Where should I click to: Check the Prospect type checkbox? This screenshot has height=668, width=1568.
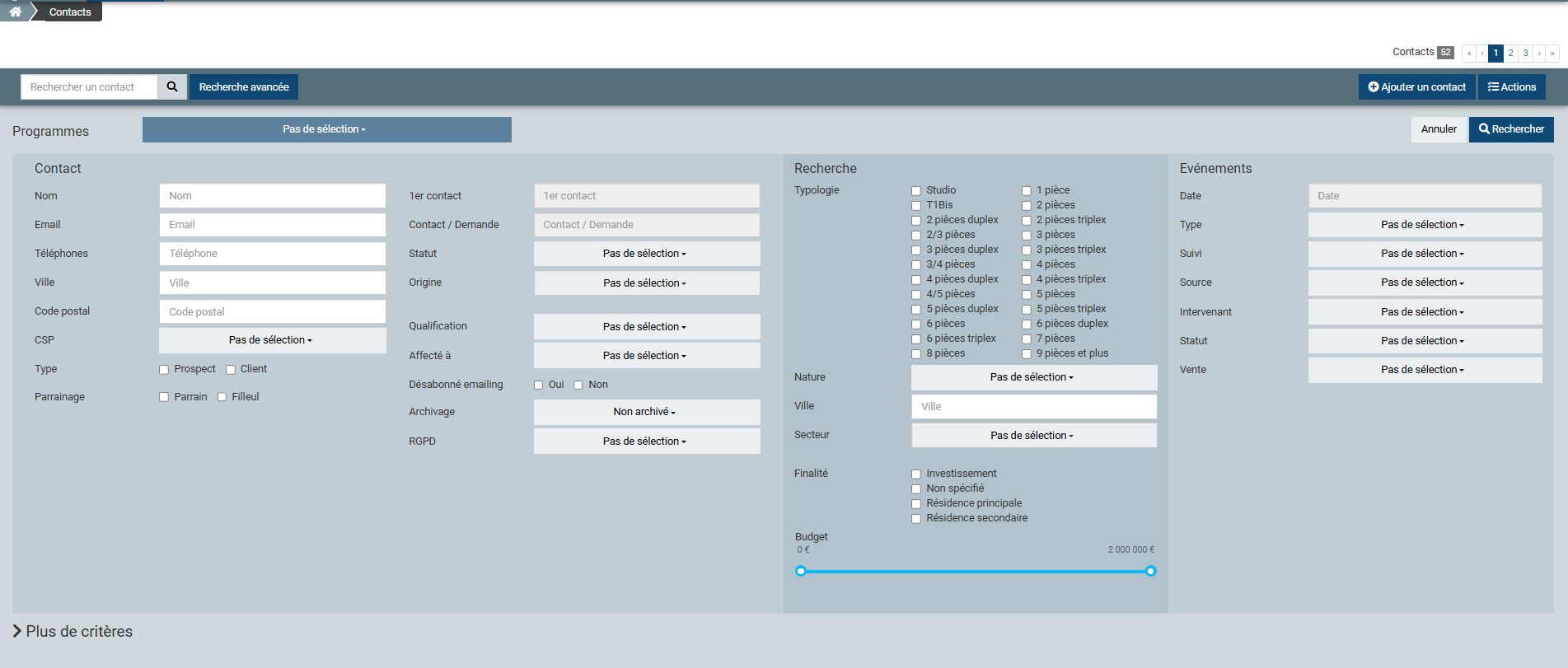[x=164, y=370]
